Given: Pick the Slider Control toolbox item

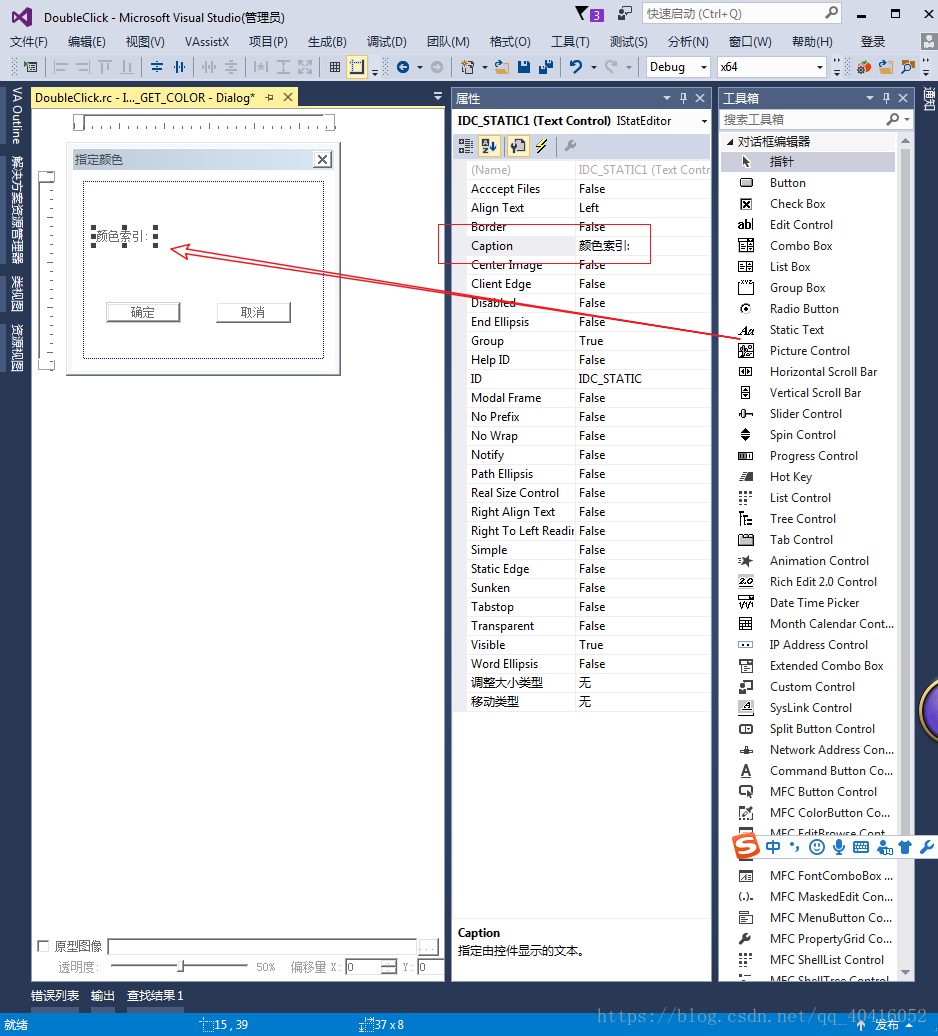Looking at the screenshot, I should [x=808, y=414].
